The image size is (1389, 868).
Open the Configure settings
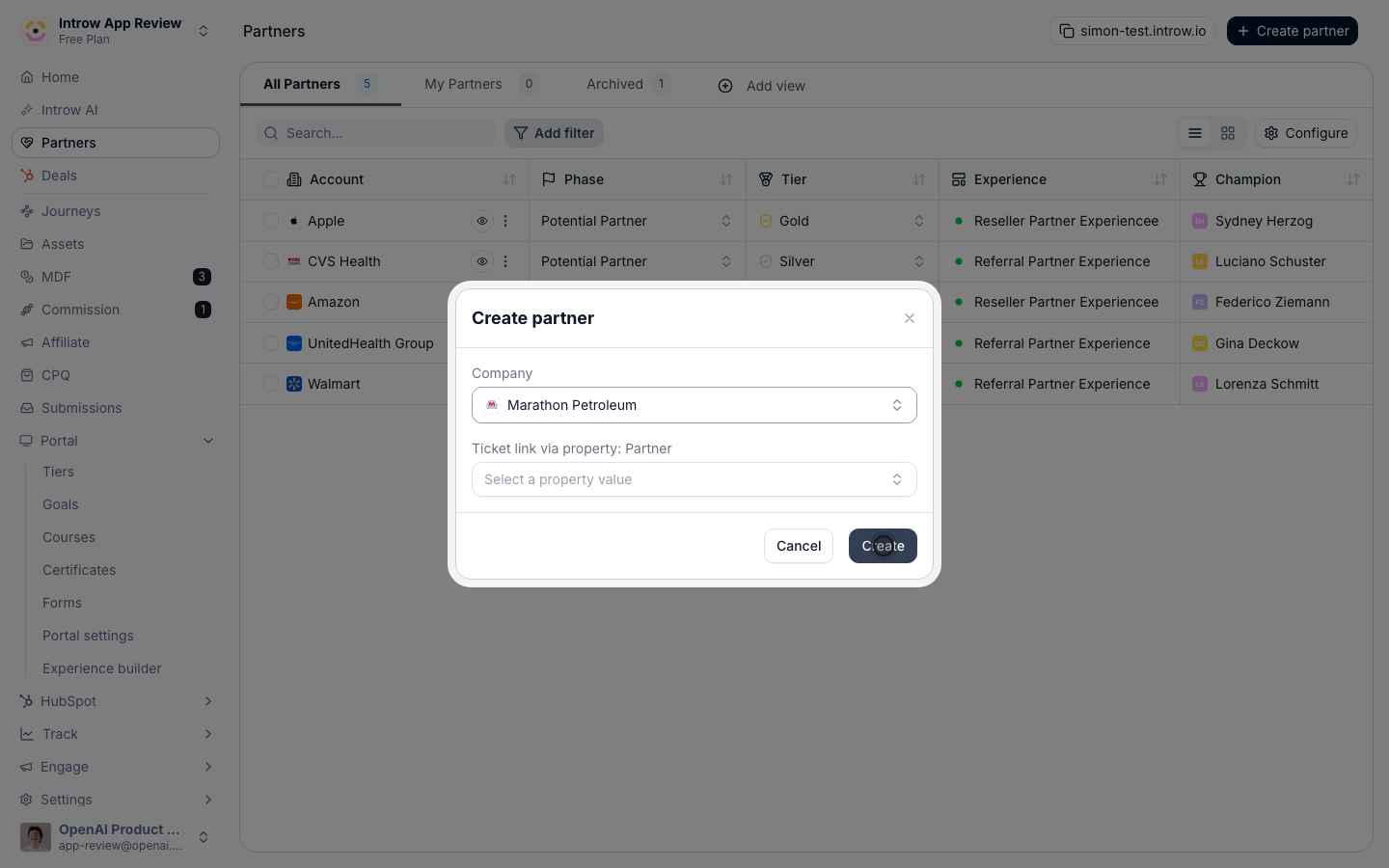pos(1306,133)
